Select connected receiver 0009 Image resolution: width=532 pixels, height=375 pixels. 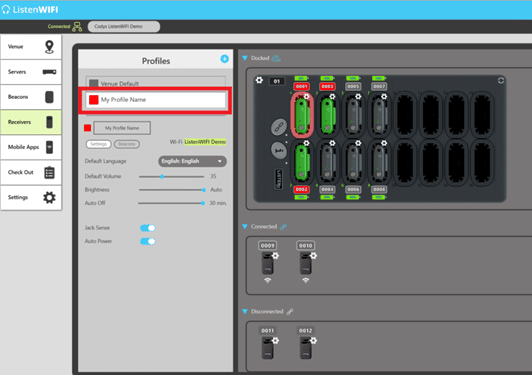[268, 263]
